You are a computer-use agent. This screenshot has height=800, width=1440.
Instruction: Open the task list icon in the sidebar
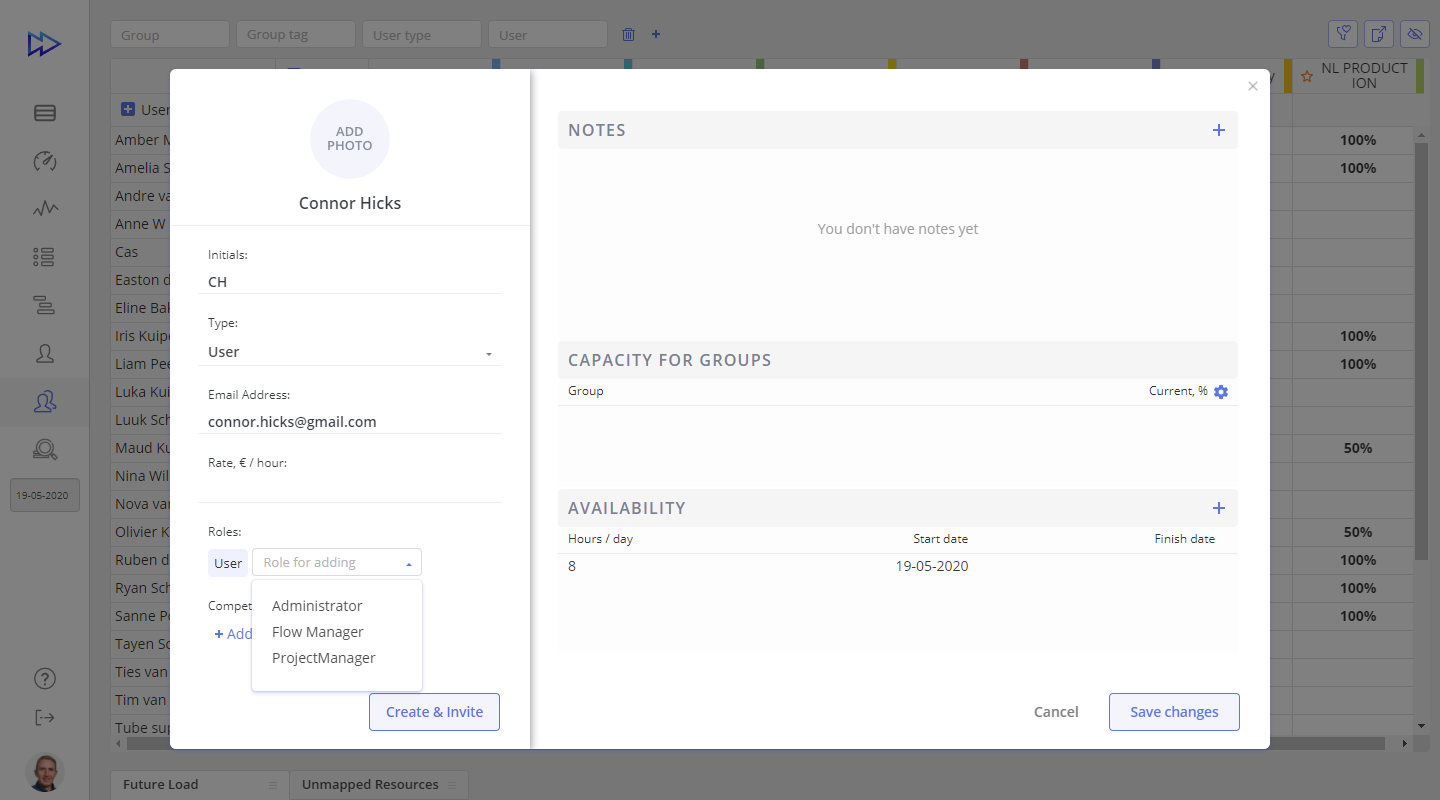click(44, 257)
